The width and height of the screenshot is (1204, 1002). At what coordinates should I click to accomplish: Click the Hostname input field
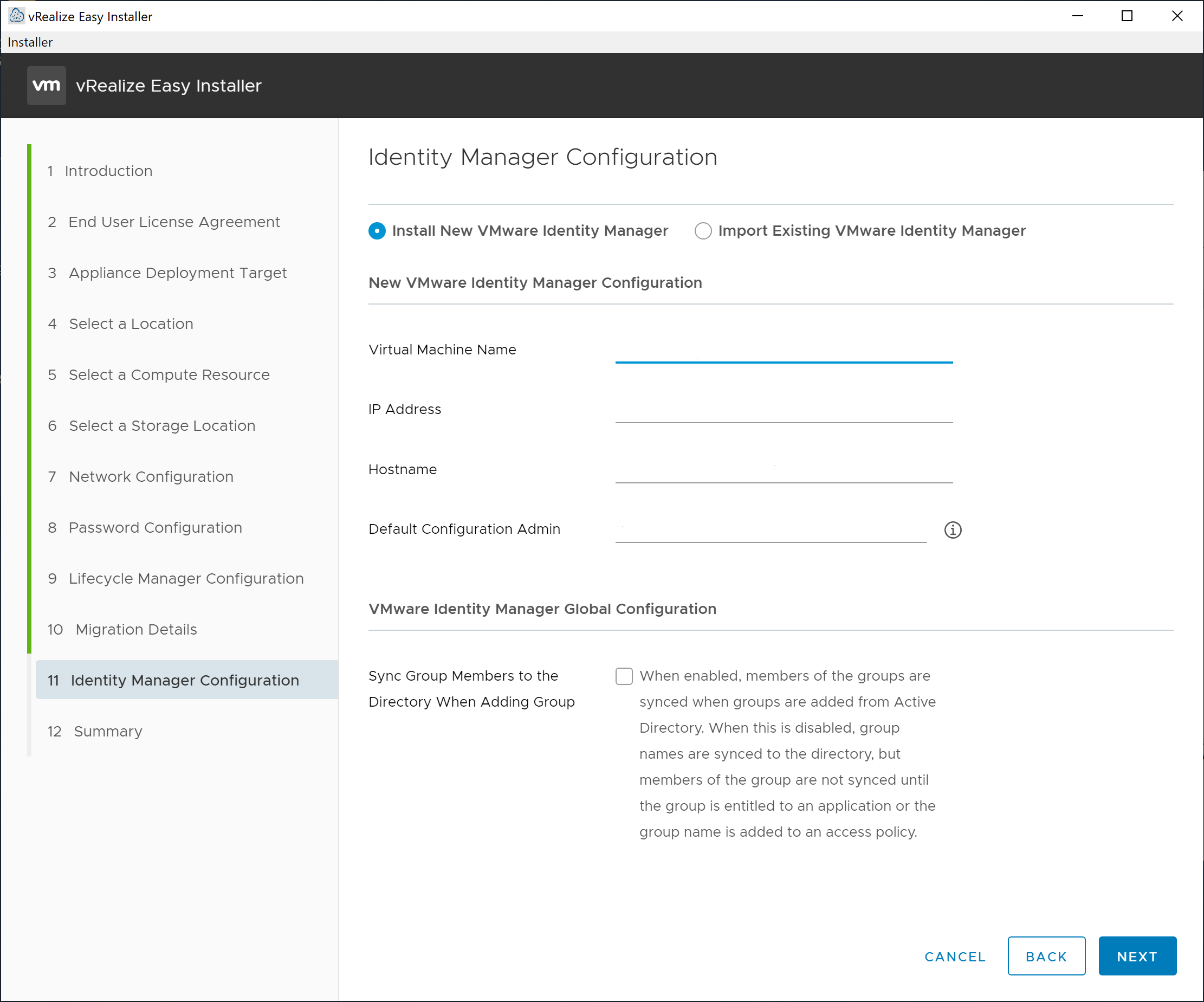pyautogui.click(x=783, y=470)
